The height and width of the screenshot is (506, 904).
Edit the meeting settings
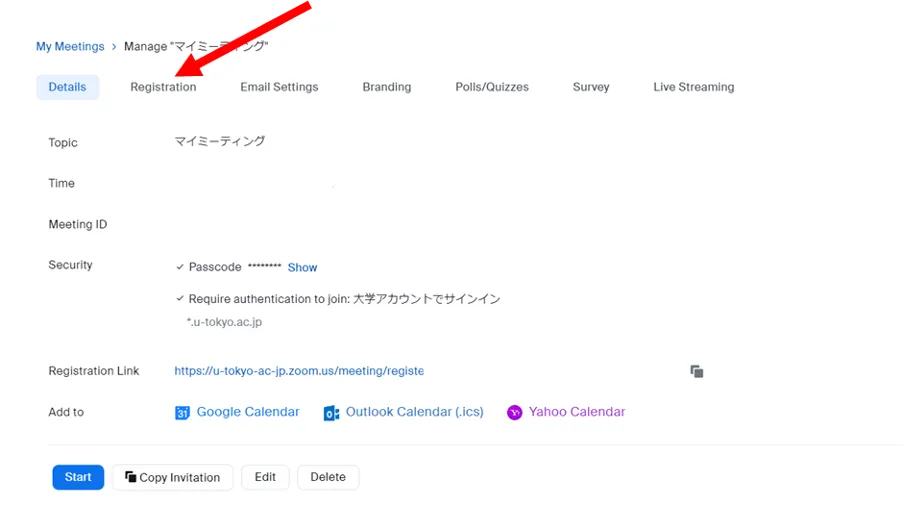265,477
